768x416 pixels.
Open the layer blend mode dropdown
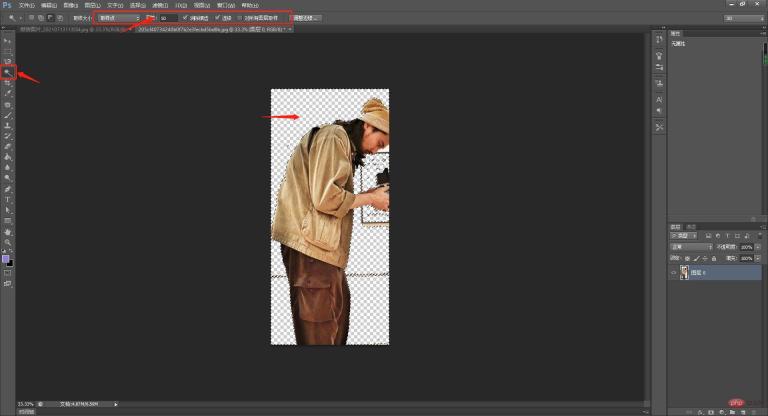[691, 247]
